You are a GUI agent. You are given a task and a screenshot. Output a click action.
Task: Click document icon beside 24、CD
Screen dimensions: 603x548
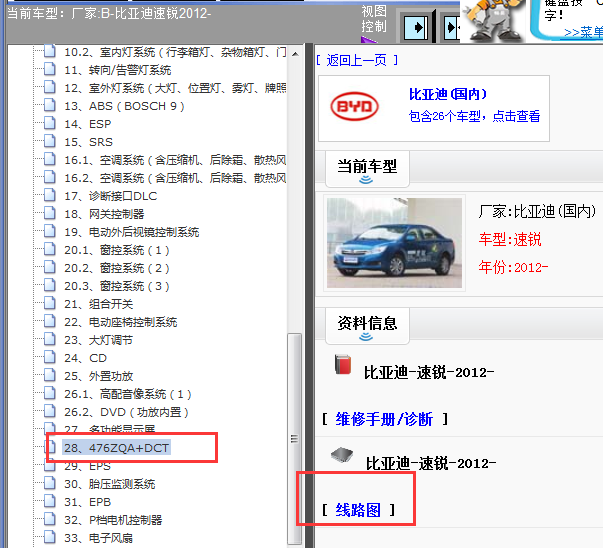click(50, 358)
